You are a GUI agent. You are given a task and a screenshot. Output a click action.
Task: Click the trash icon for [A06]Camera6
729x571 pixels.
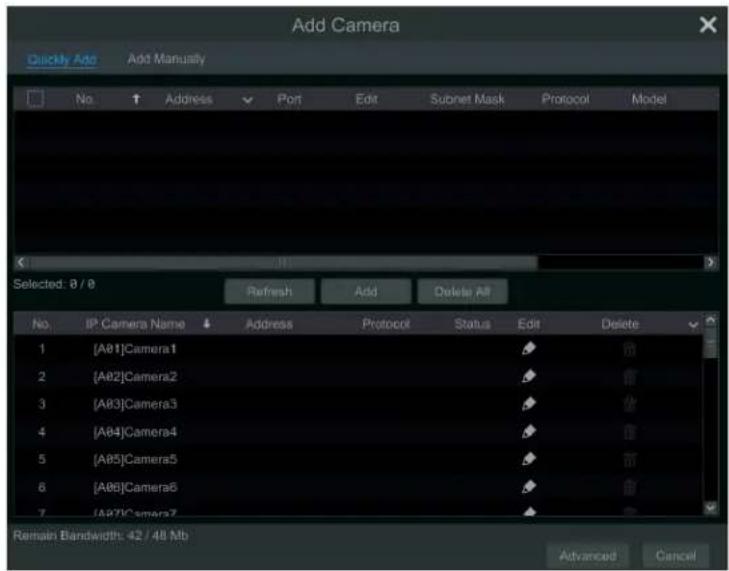point(629,488)
